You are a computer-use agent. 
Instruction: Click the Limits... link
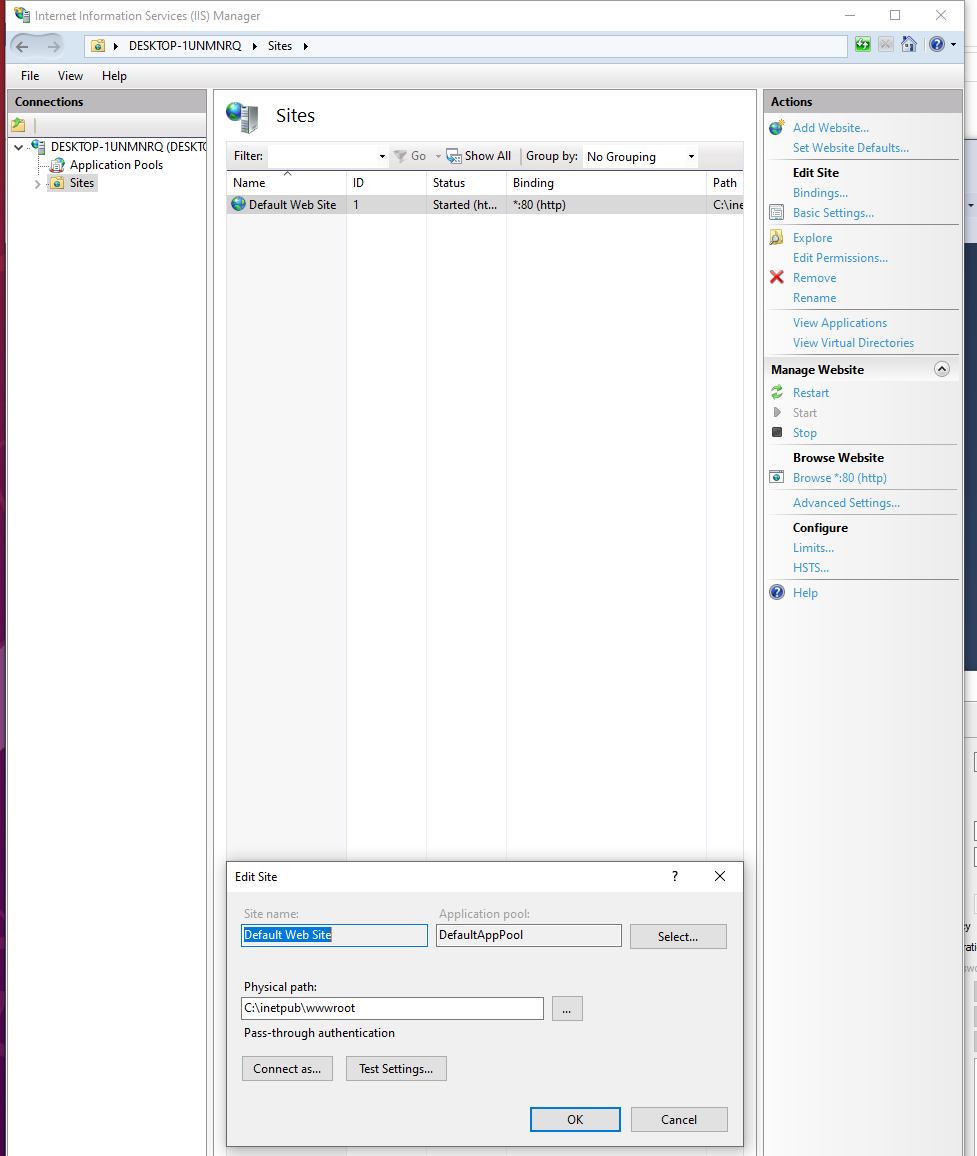click(813, 547)
